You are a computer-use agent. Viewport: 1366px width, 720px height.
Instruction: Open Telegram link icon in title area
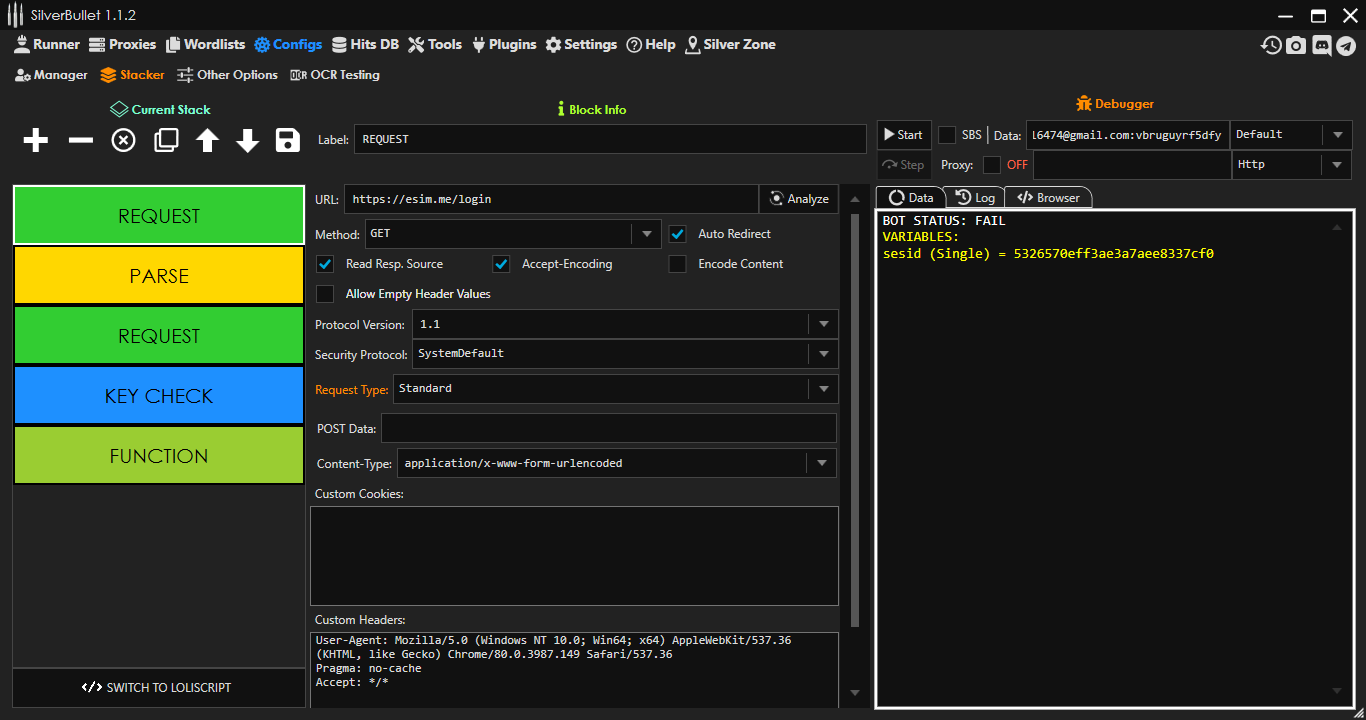pos(1346,45)
